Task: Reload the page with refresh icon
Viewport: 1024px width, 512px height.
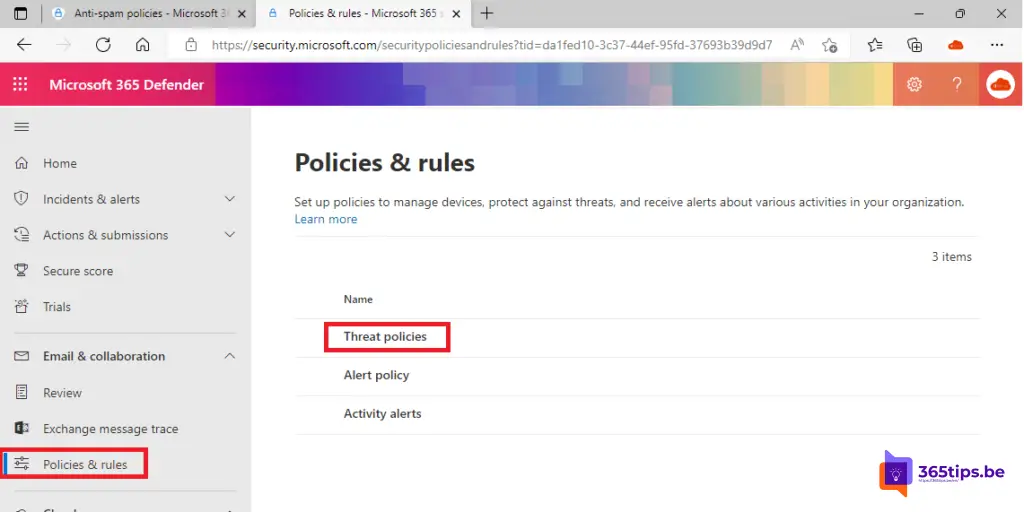Action: (x=103, y=44)
